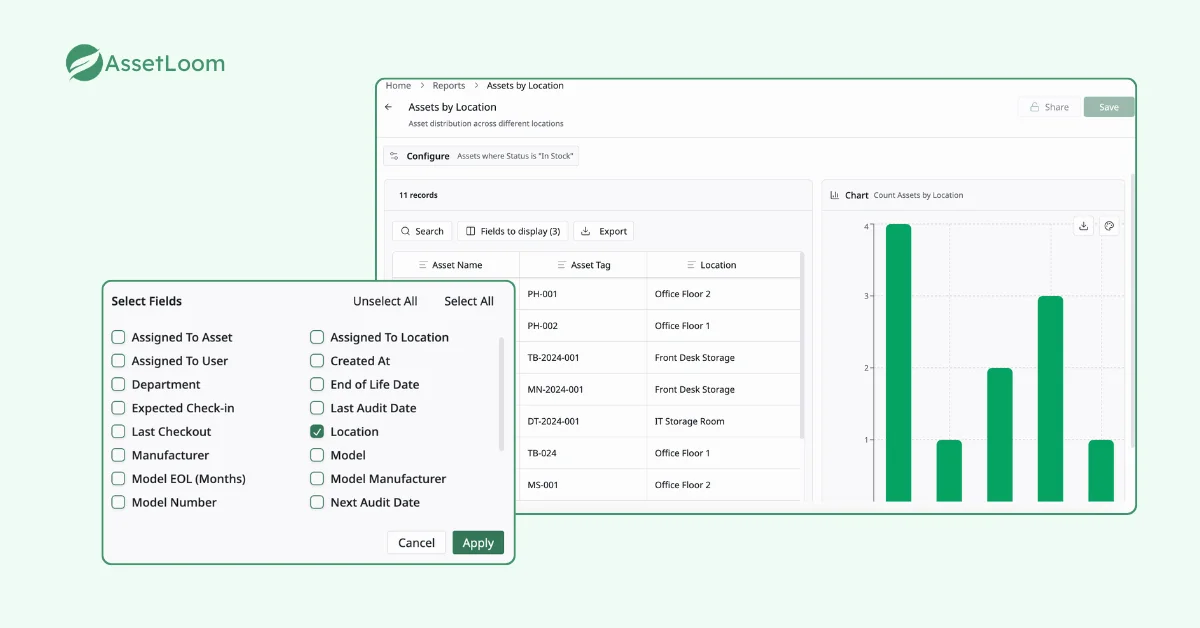Select the TB-024 asset tag cell

pyautogui.click(x=583, y=453)
